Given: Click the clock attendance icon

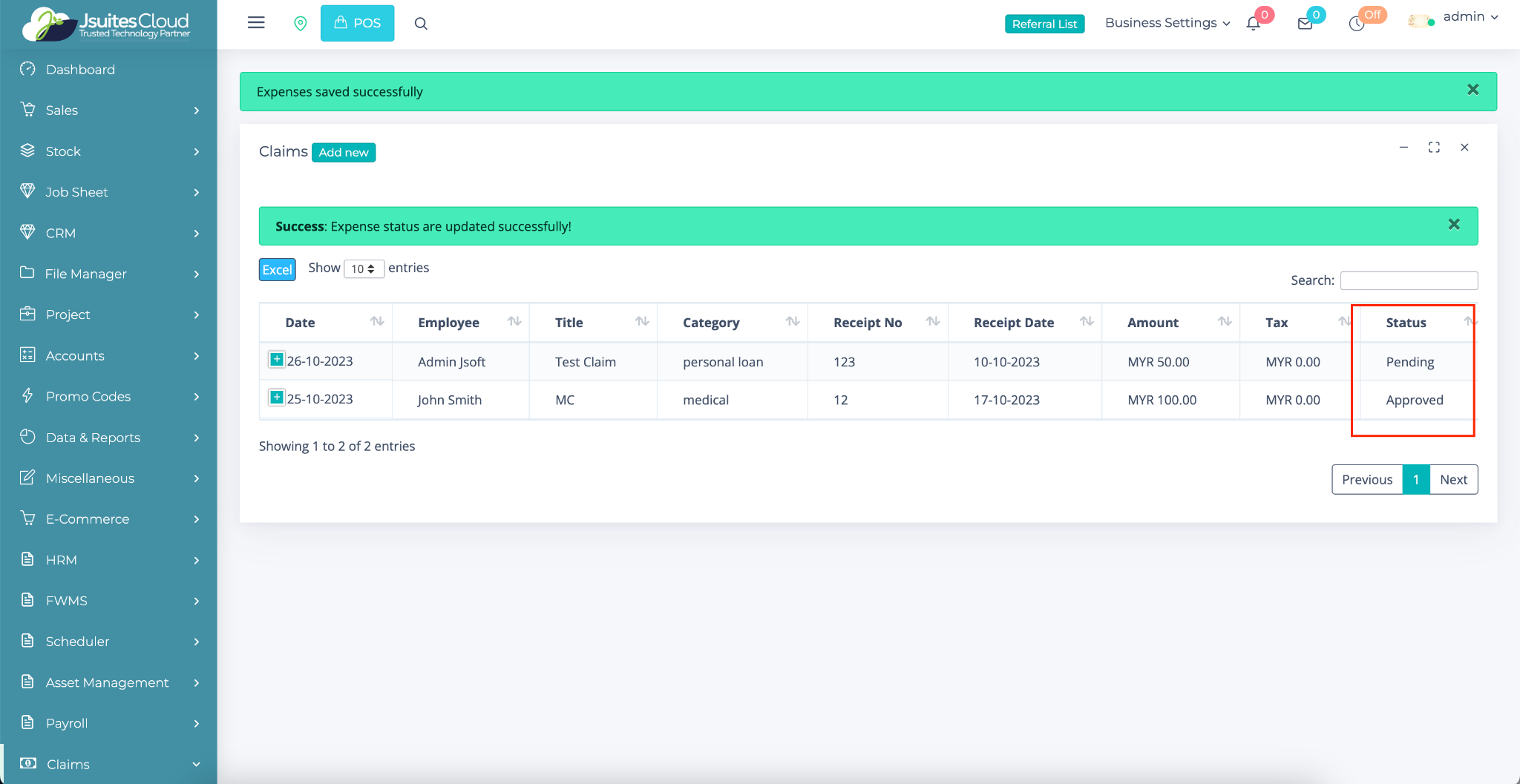Looking at the screenshot, I should (x=1357, y=24).
